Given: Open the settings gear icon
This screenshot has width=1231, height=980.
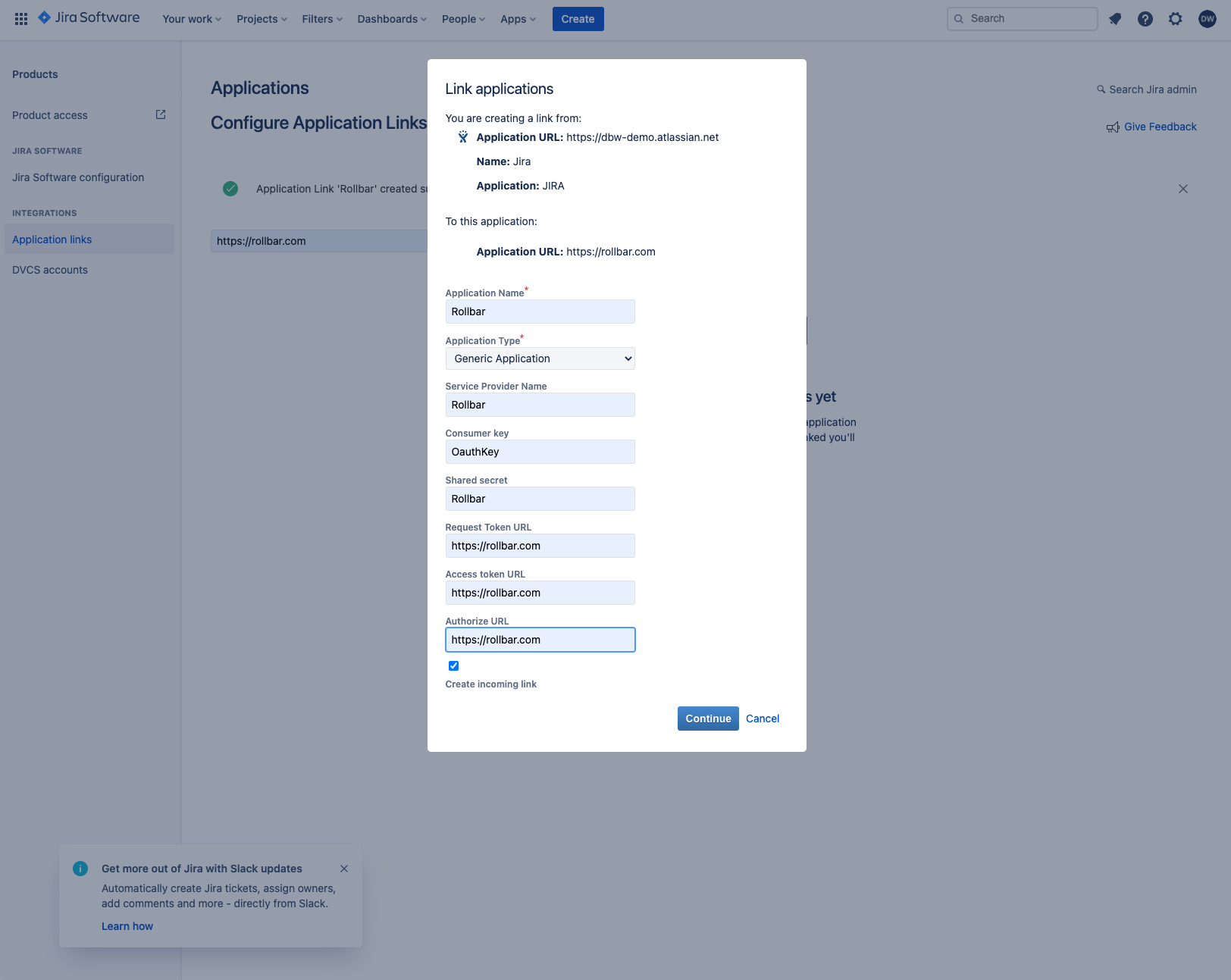Looking at the screenshot, I should pyautogui.click(x=1176, y=19).
